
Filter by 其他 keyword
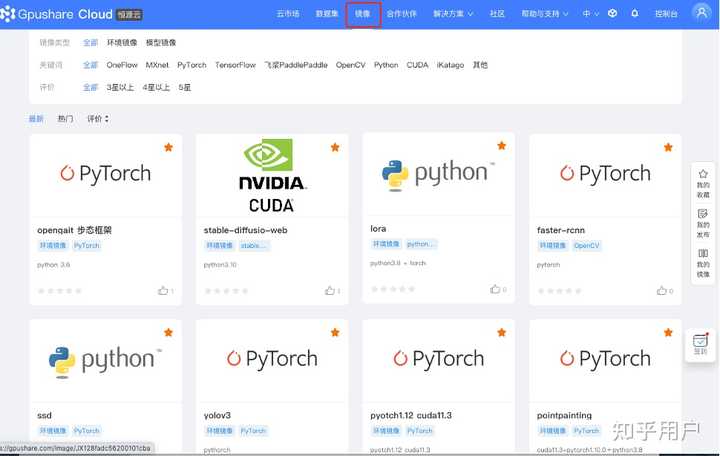point(480,65)
